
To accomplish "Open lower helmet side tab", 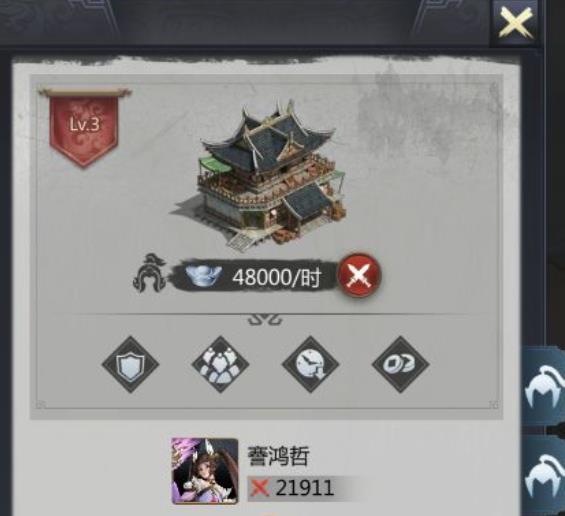I will pos(545,477).
